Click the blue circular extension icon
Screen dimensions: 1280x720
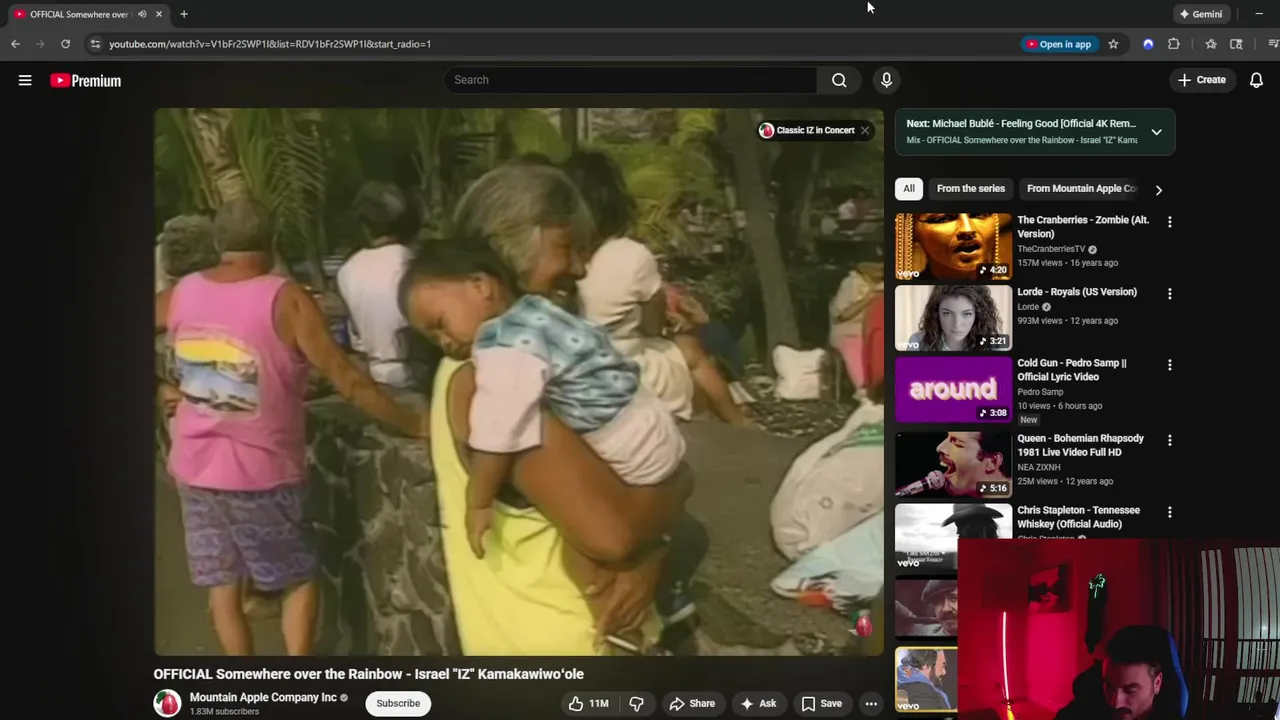tap(1148, 44)
